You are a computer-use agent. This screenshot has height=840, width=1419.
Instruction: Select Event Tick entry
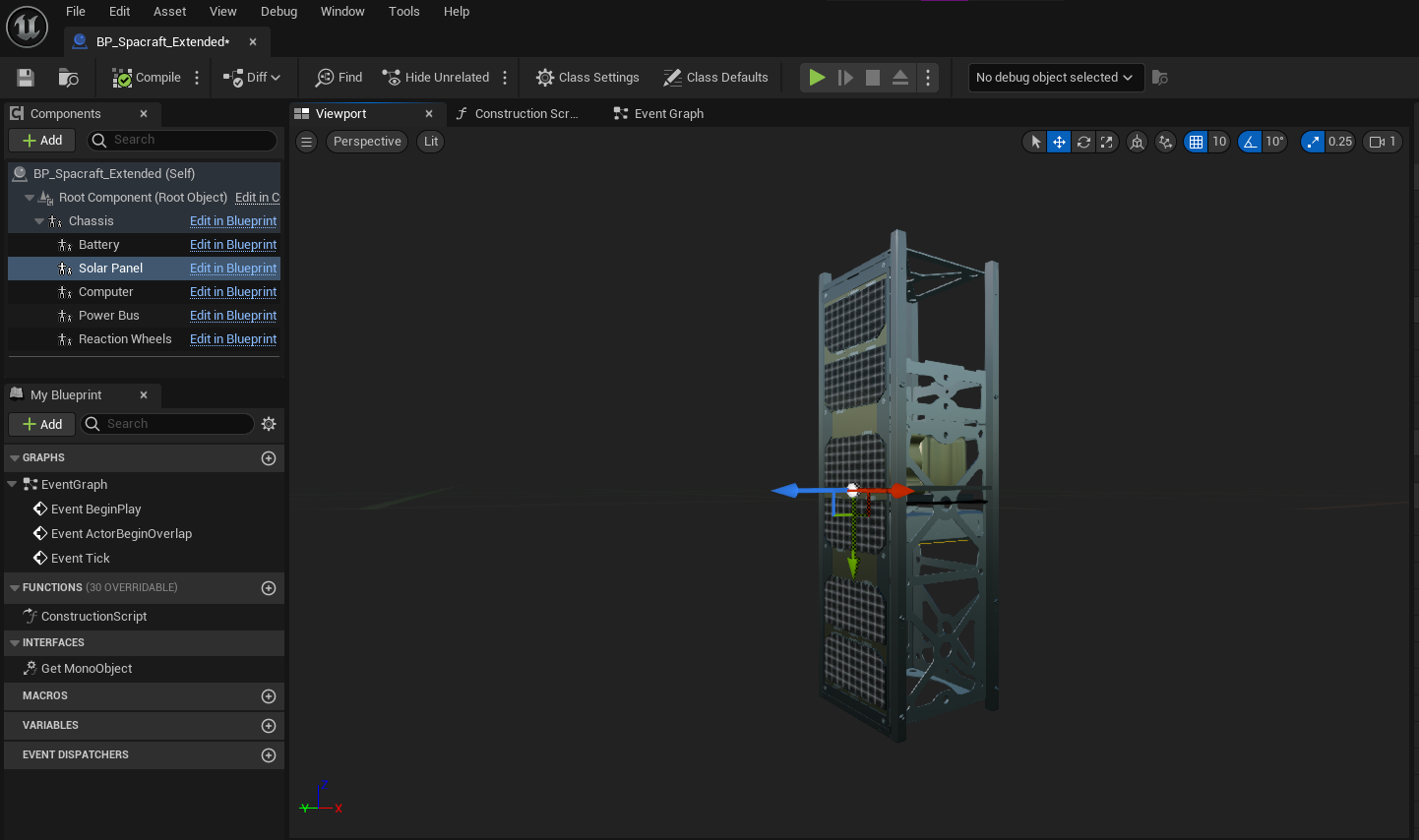[x=80, y=559]
